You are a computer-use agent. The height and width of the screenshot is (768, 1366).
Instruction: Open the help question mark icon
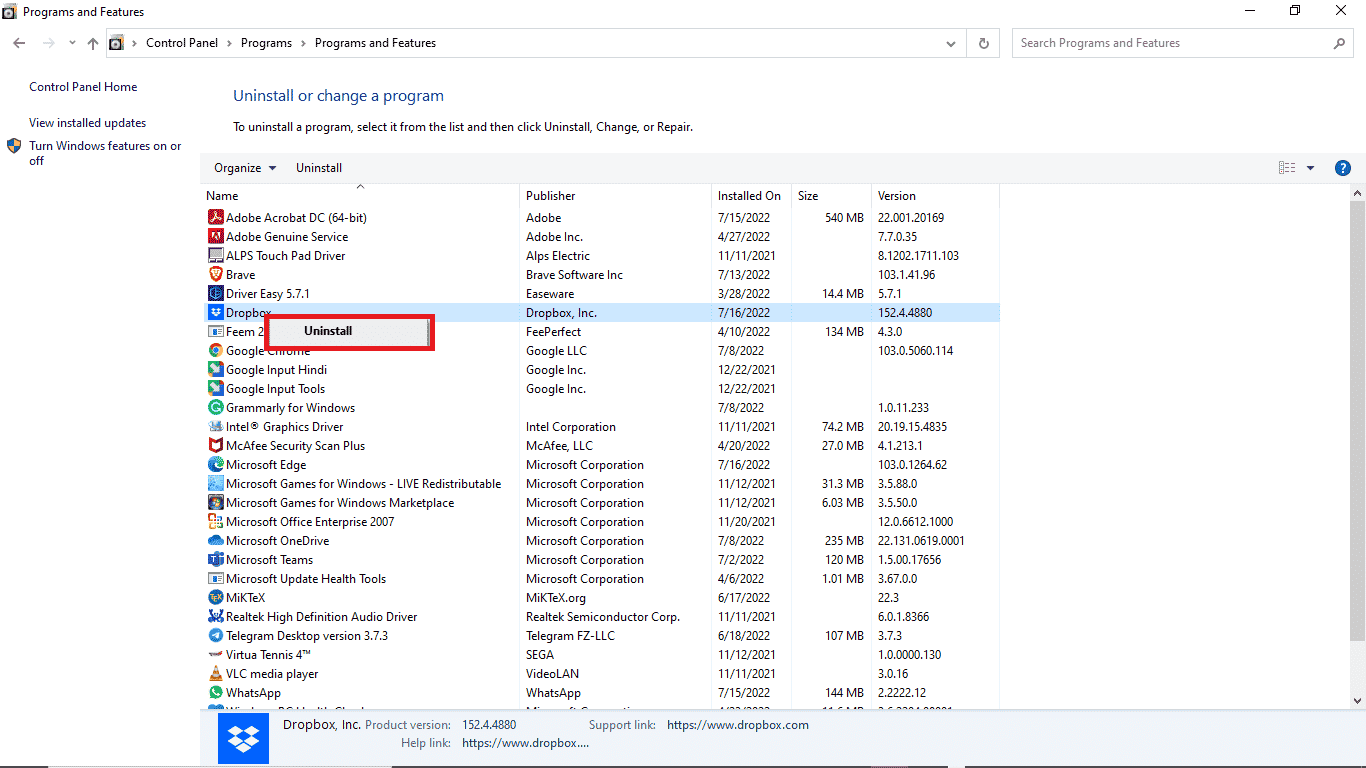pyautogui.click(x=1343, y=168)
